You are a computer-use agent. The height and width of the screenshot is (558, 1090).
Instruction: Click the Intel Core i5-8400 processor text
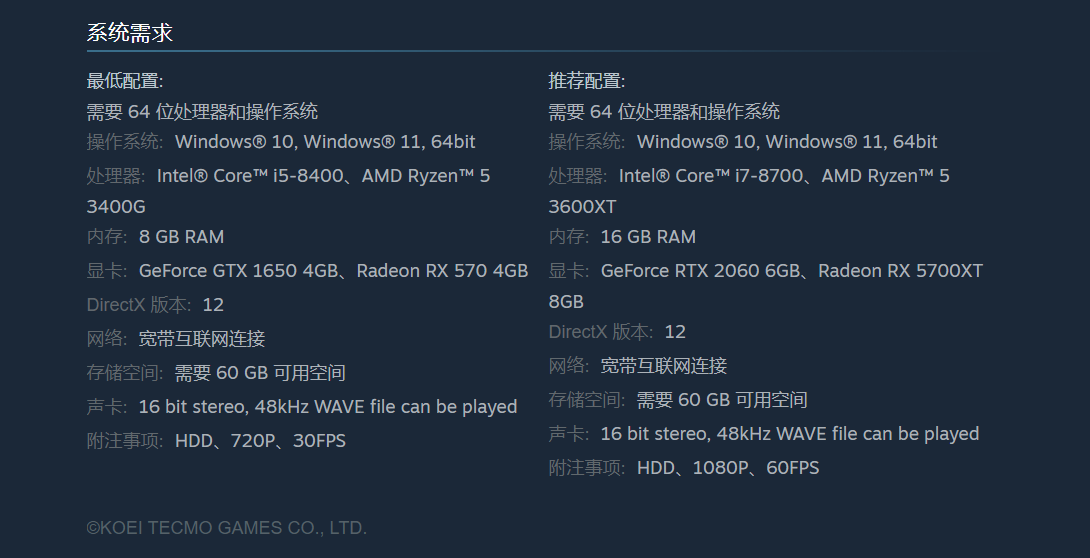(252, 176)
